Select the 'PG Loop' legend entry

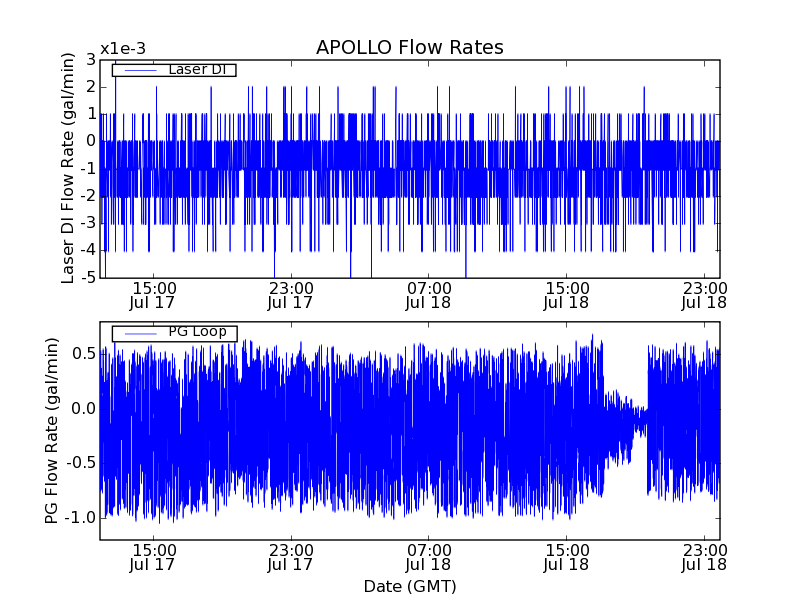(174, 334)
